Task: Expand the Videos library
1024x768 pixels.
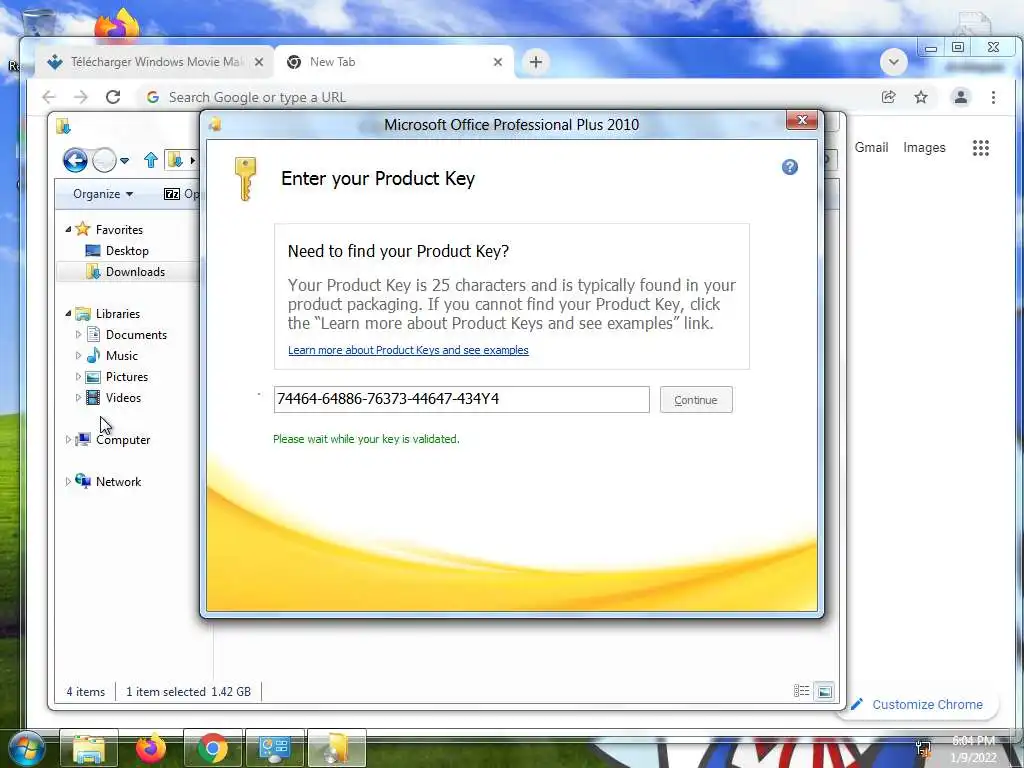Action: point(78,397)
